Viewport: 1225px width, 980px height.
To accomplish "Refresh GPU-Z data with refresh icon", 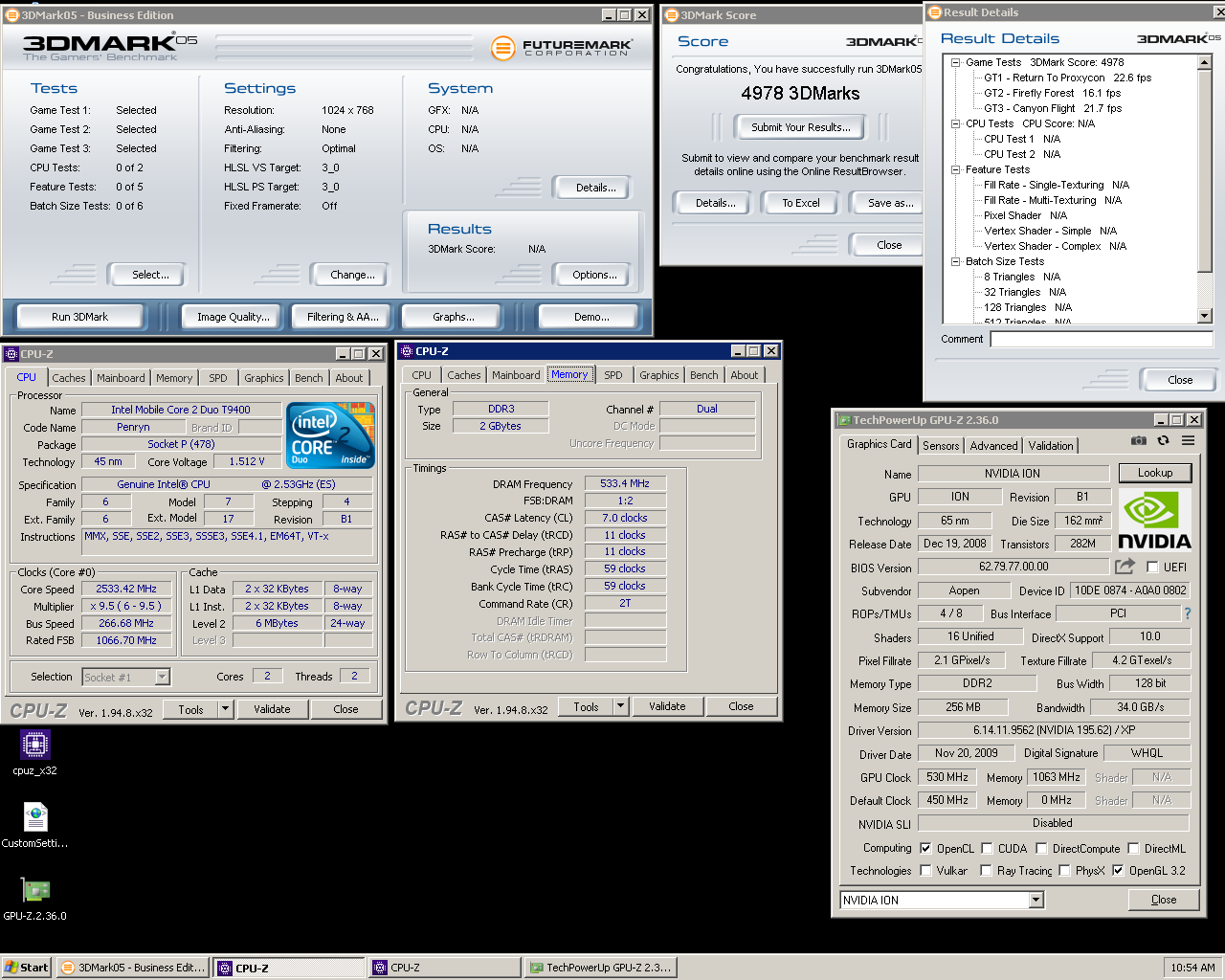I will [x=1163, y=441].
